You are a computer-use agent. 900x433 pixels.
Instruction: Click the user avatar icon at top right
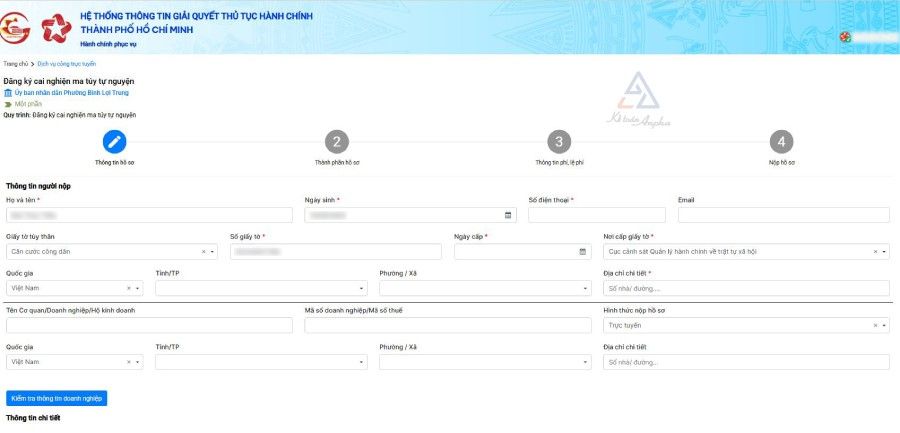[845, 37]
